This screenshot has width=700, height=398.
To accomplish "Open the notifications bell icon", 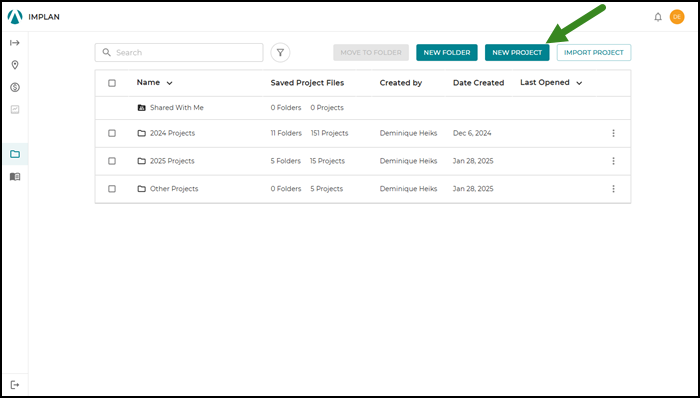I will click(x=658, y=17).
